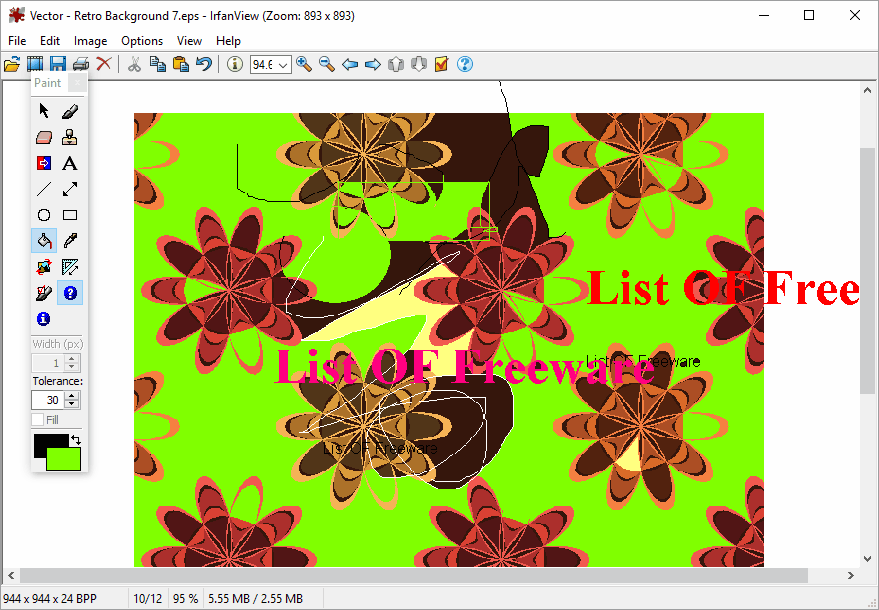Select the Arrow pointer tool
Viewport: 879px width, 610px height.
(44, 110)
